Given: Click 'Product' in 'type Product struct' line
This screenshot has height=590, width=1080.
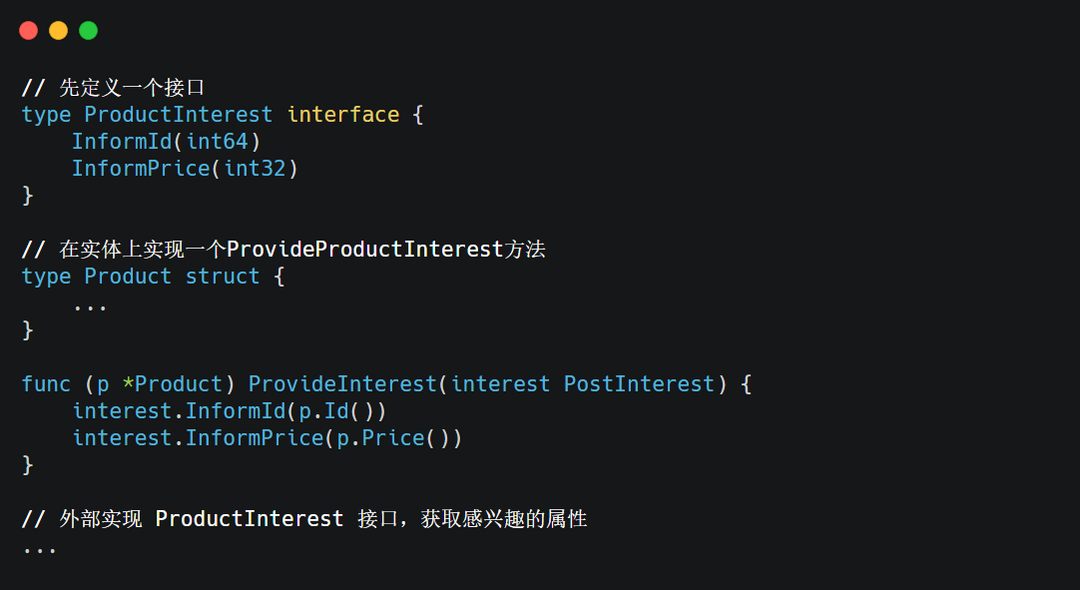Looking at the screenshot, I should coord(128,277).
